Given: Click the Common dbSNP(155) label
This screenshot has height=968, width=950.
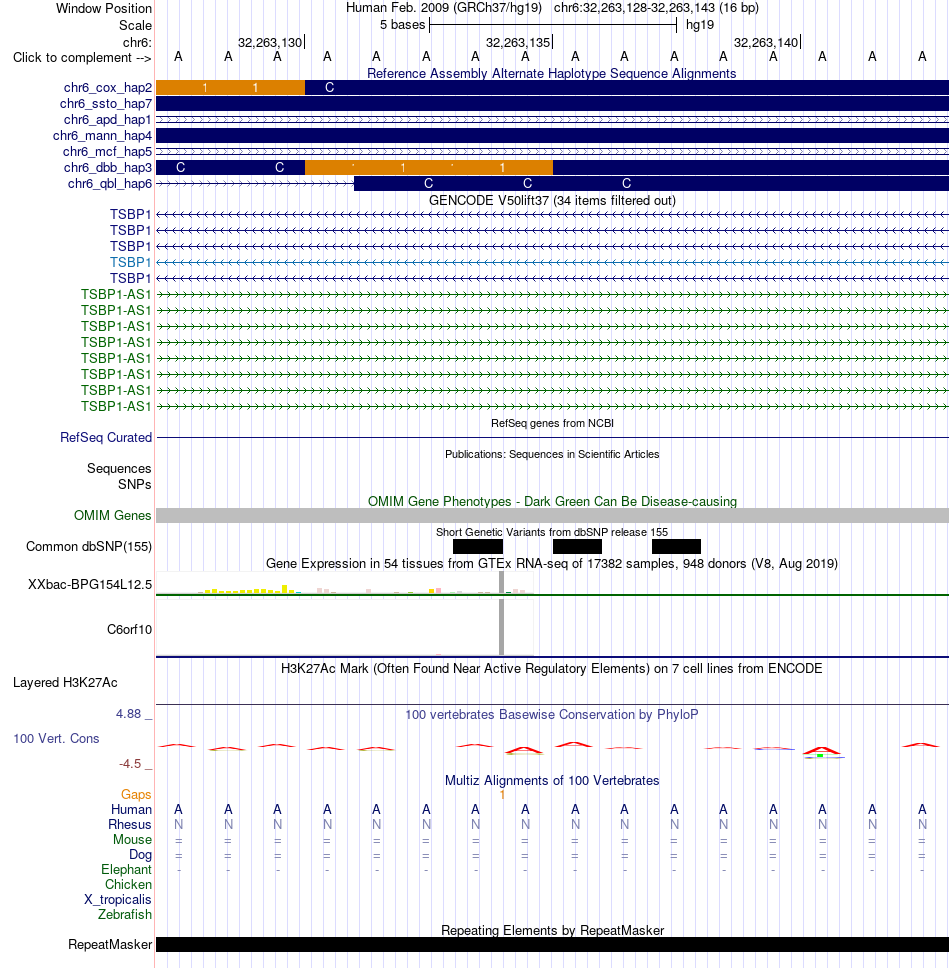Looking at the screenshot, I should pos(89,546).
